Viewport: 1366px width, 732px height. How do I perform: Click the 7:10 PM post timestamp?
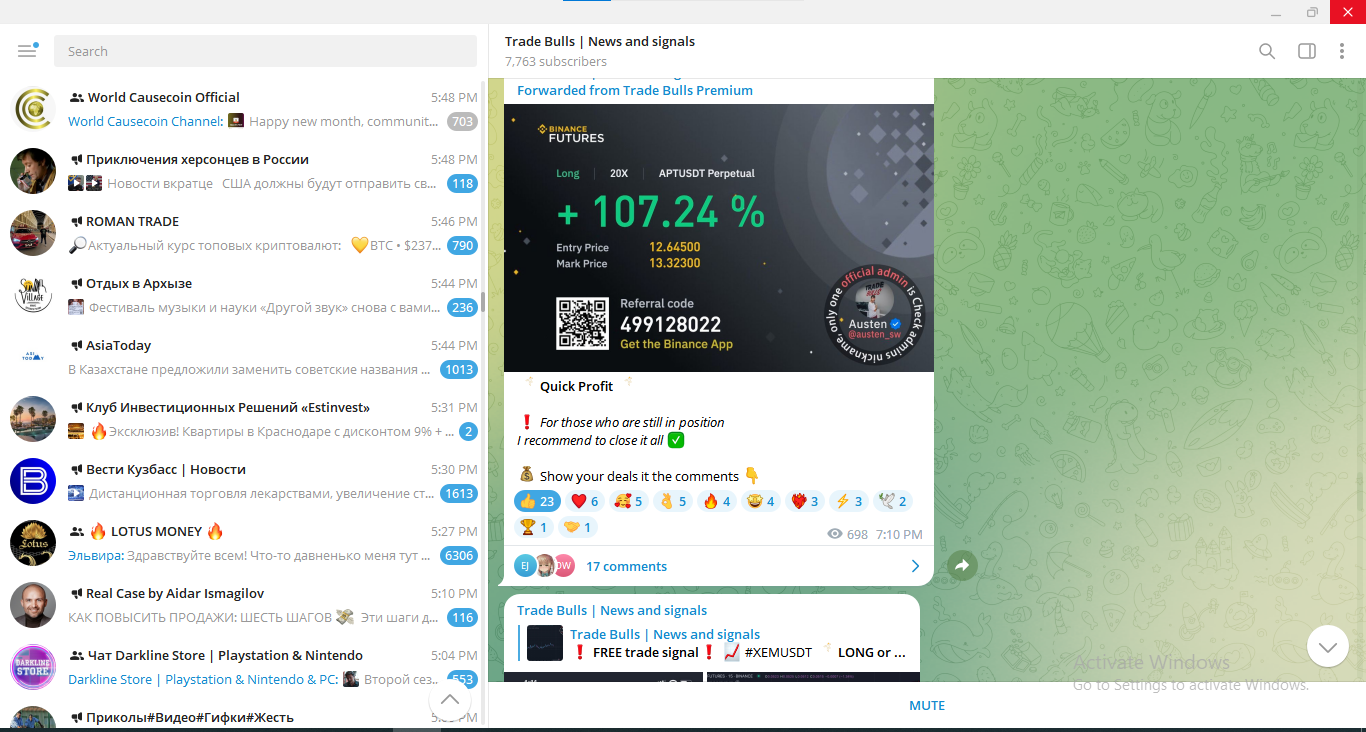pyautogui.click(x=899, y=534)
